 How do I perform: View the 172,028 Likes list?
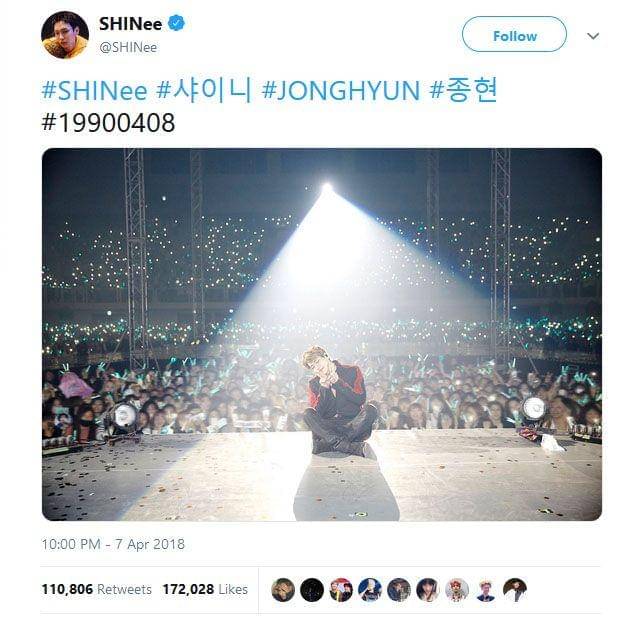coord(205,589)
